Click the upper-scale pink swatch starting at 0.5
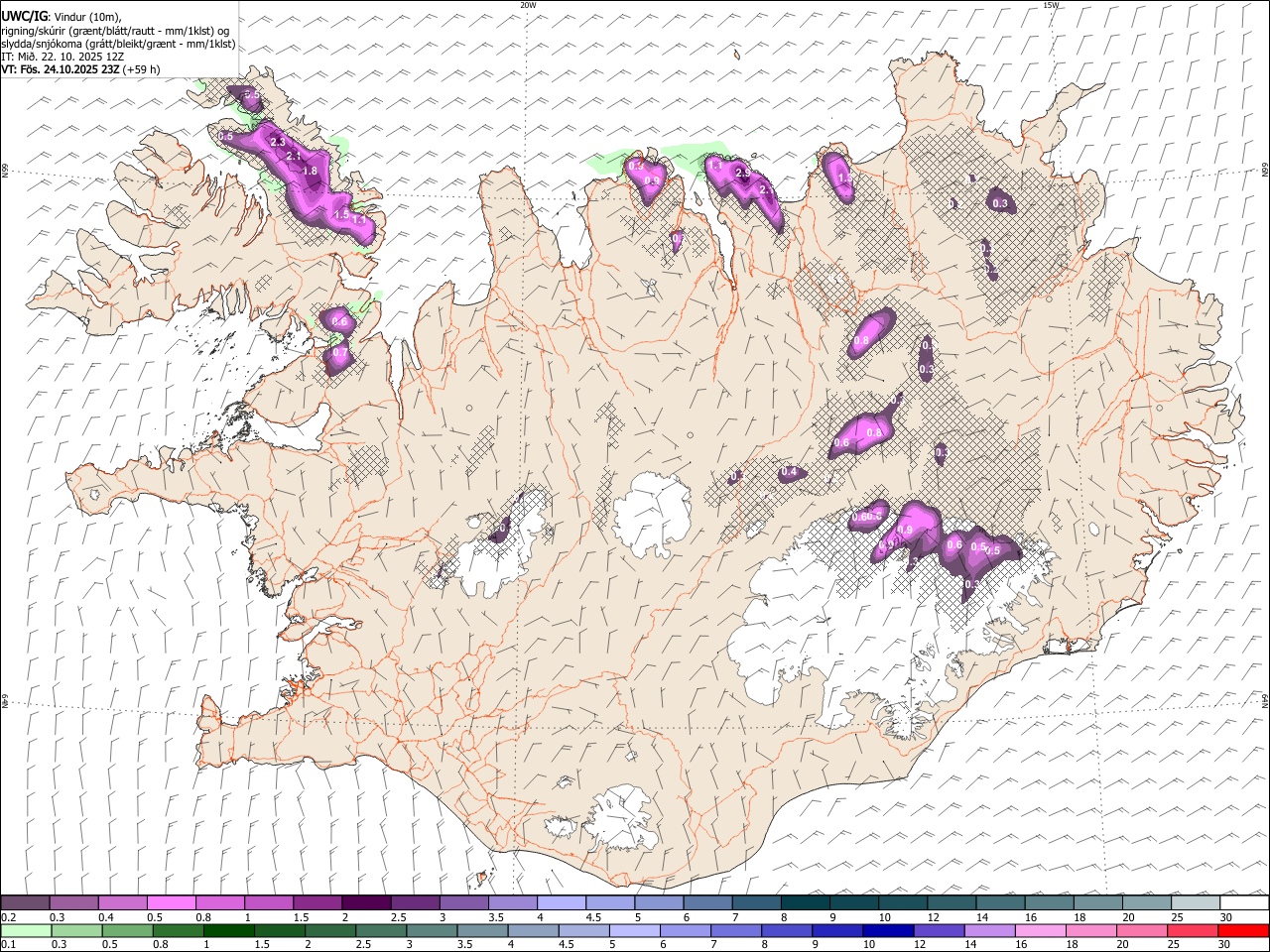This screenshot has height=952, width=1270. pyautogui.click(x=171, y=903)
